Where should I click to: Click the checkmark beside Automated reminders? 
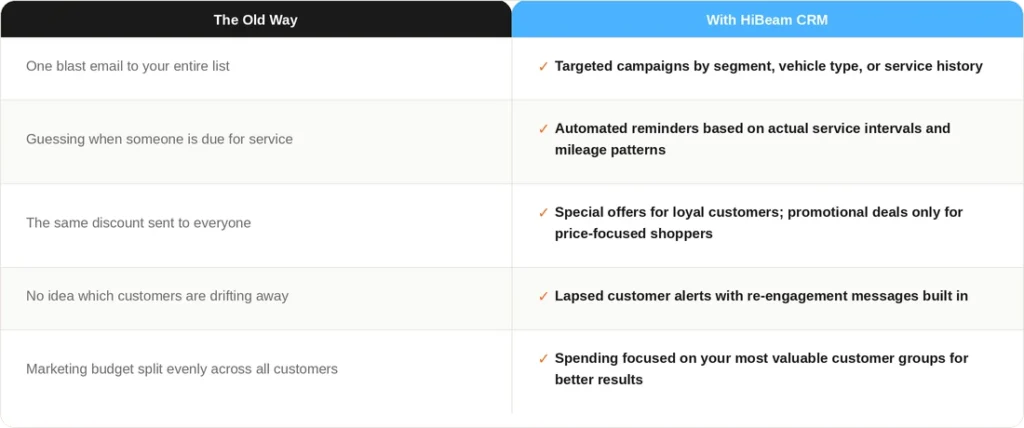click(x=543, y=129)
